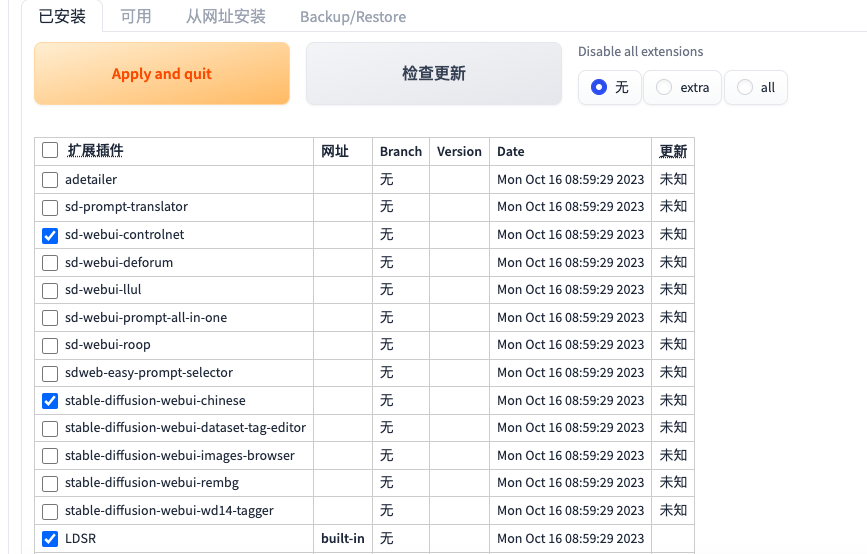
Task: Enable the sd-prompt-translator checkbox
Action: (50, 207)
